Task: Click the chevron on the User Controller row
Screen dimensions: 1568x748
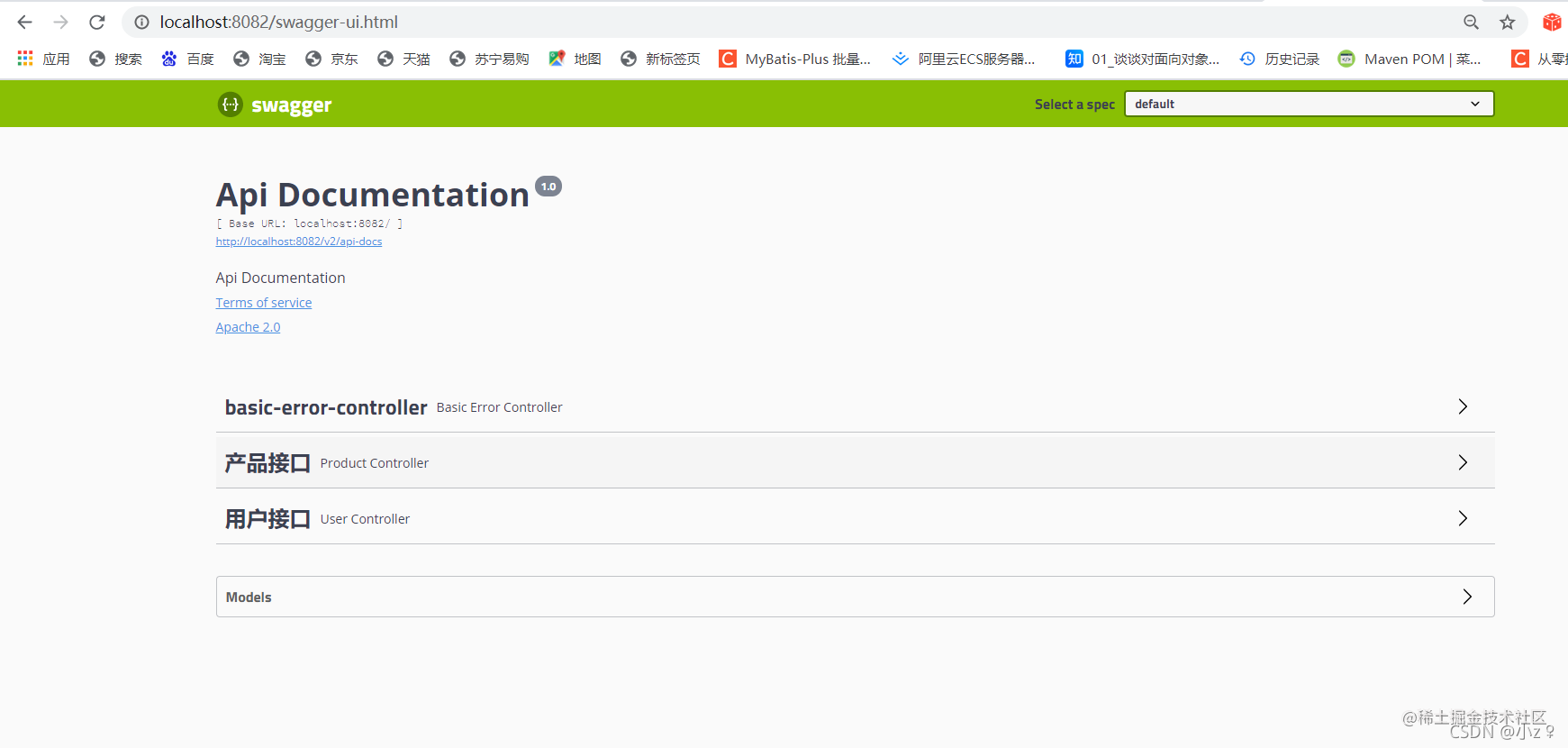Action: click(1463, 518)
